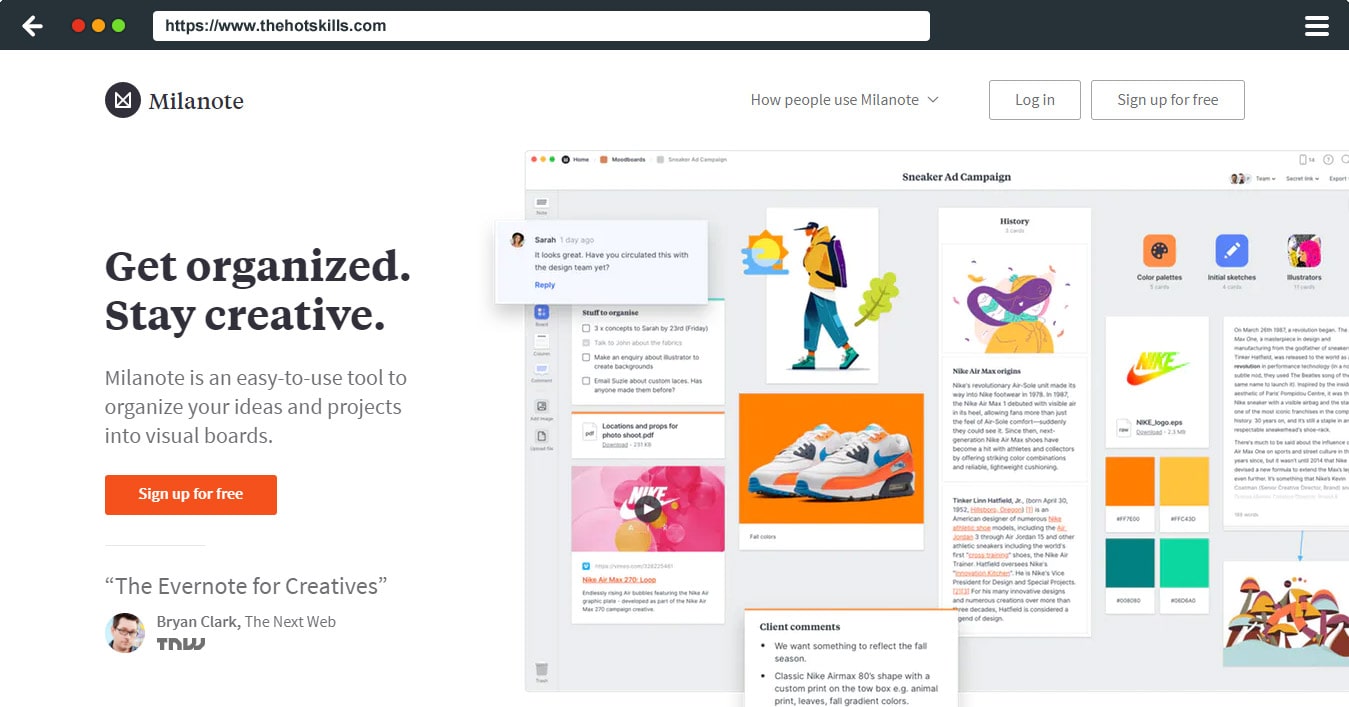1349x707 pixels.
Task: Open the mushroom illustration card
Action: [1286, 613]
